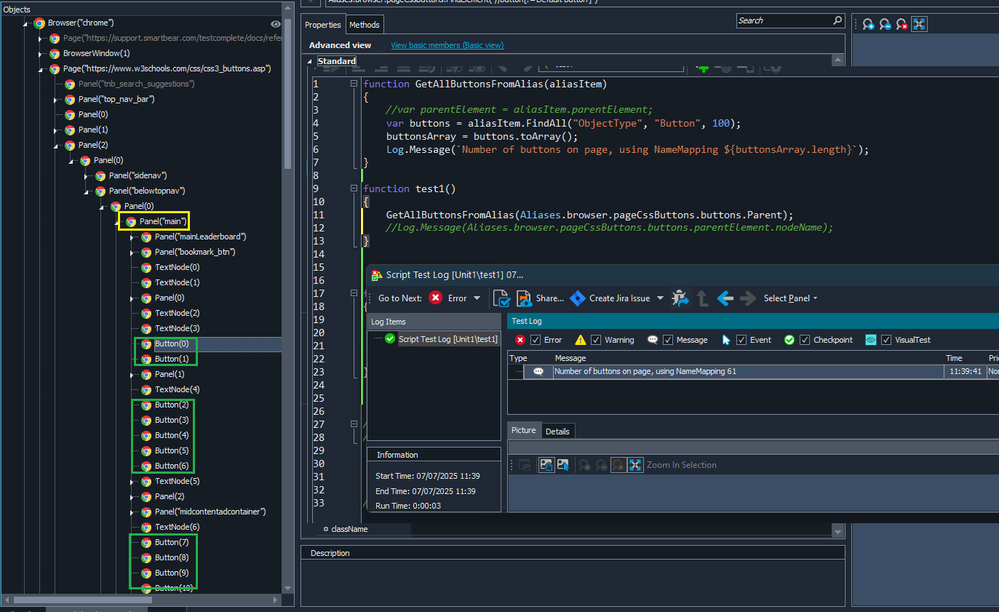This screenshot has width=999, height=612.
Task: Toggle the eye icon in Objects panel
Action: 275,22
